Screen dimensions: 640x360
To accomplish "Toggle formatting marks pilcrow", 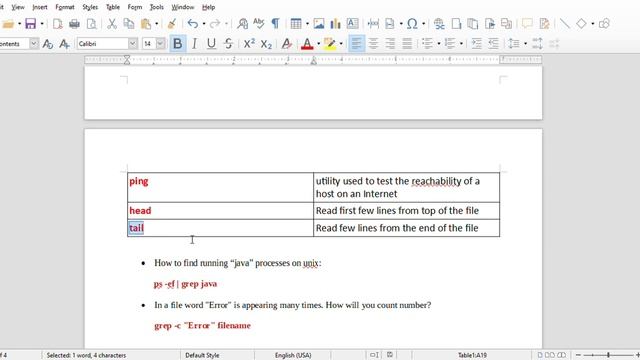I will pyautogui.click(x=276, y=24).
